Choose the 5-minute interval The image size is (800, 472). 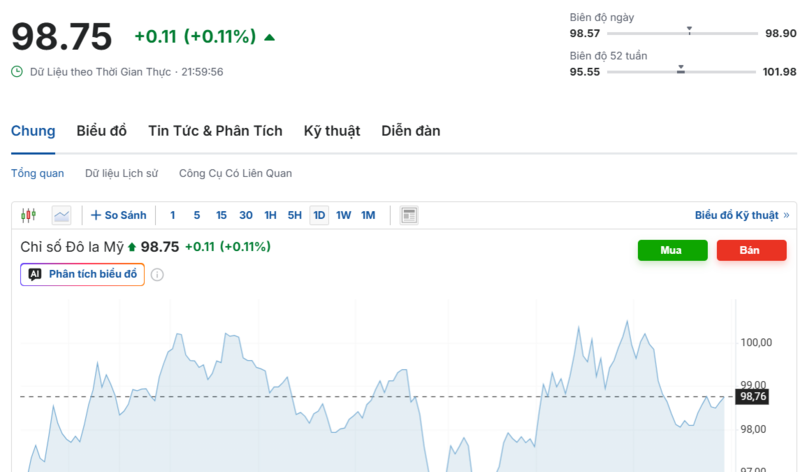[x=197, y=215]
